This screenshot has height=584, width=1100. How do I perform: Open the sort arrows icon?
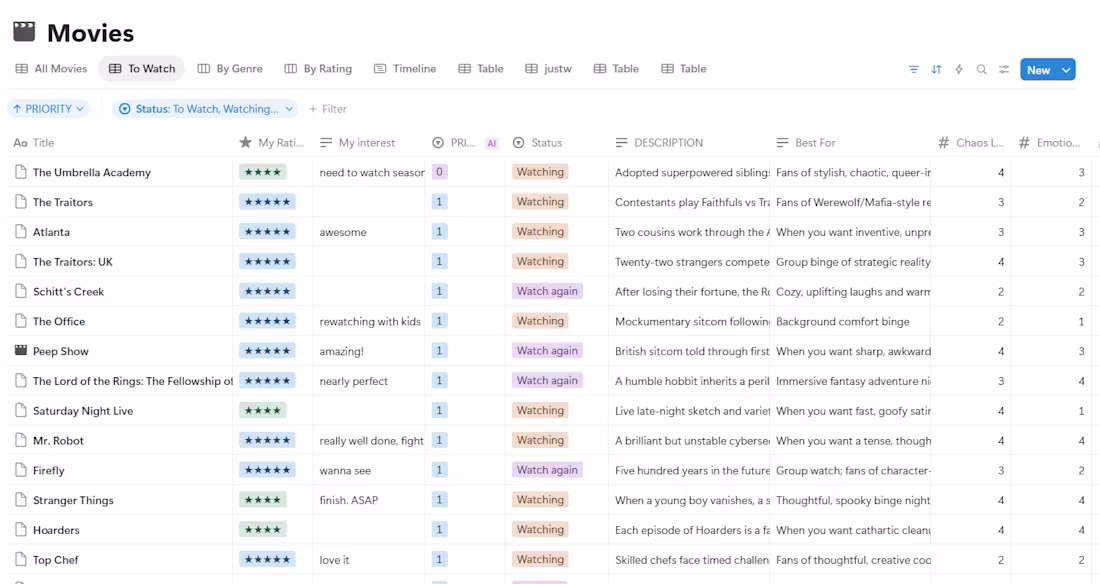(937, 69)
